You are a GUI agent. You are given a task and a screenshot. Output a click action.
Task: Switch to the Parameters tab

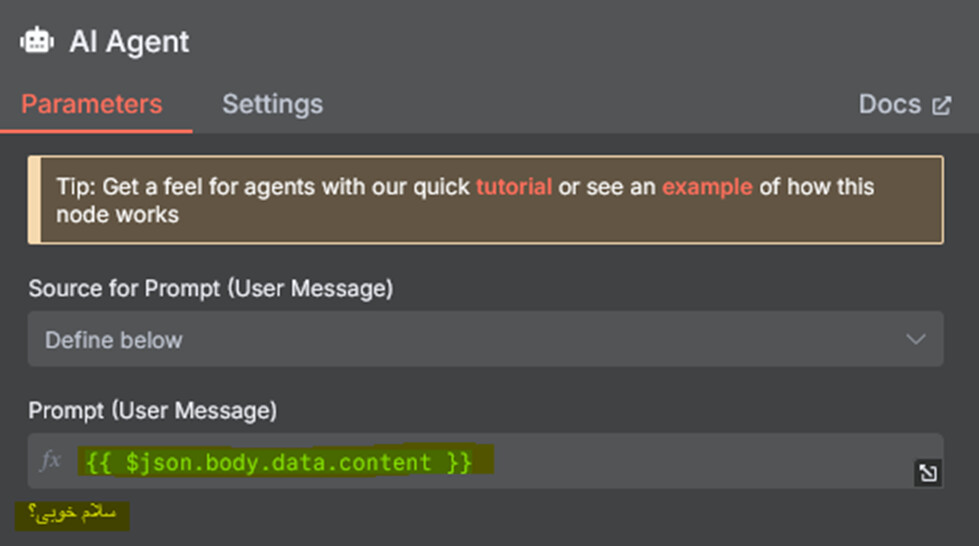point(92,104)
